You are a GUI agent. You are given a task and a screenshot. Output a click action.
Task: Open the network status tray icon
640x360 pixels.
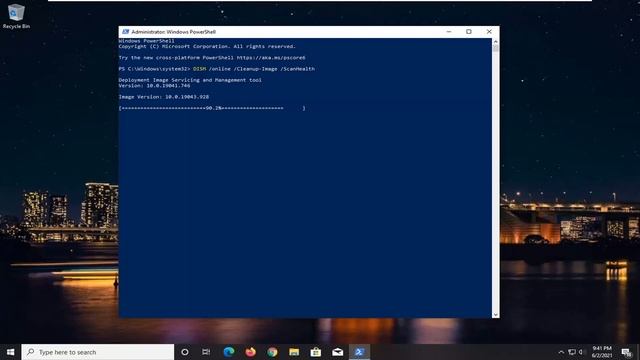572,352
